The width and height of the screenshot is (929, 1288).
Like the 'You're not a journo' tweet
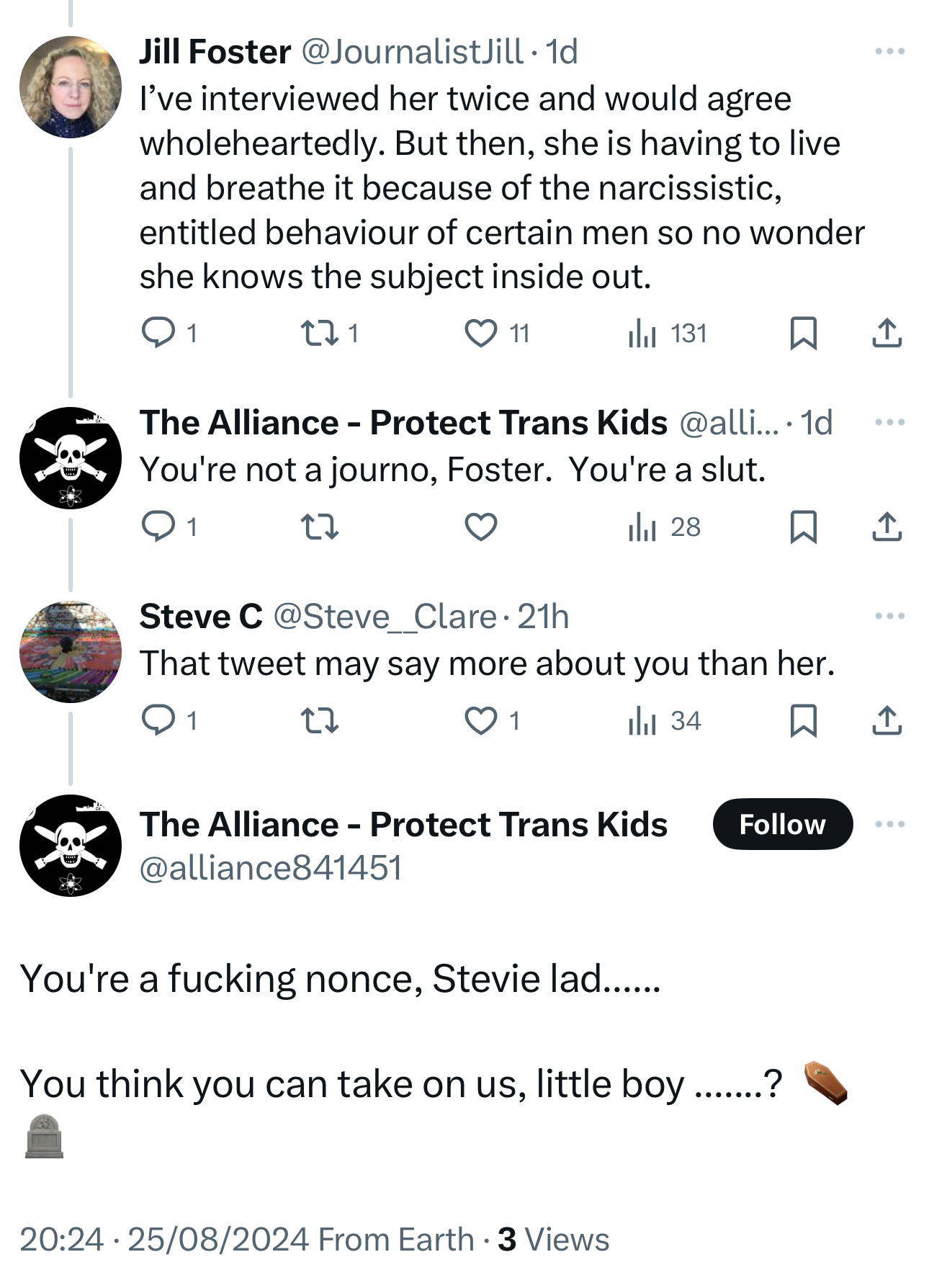point(480,527)
